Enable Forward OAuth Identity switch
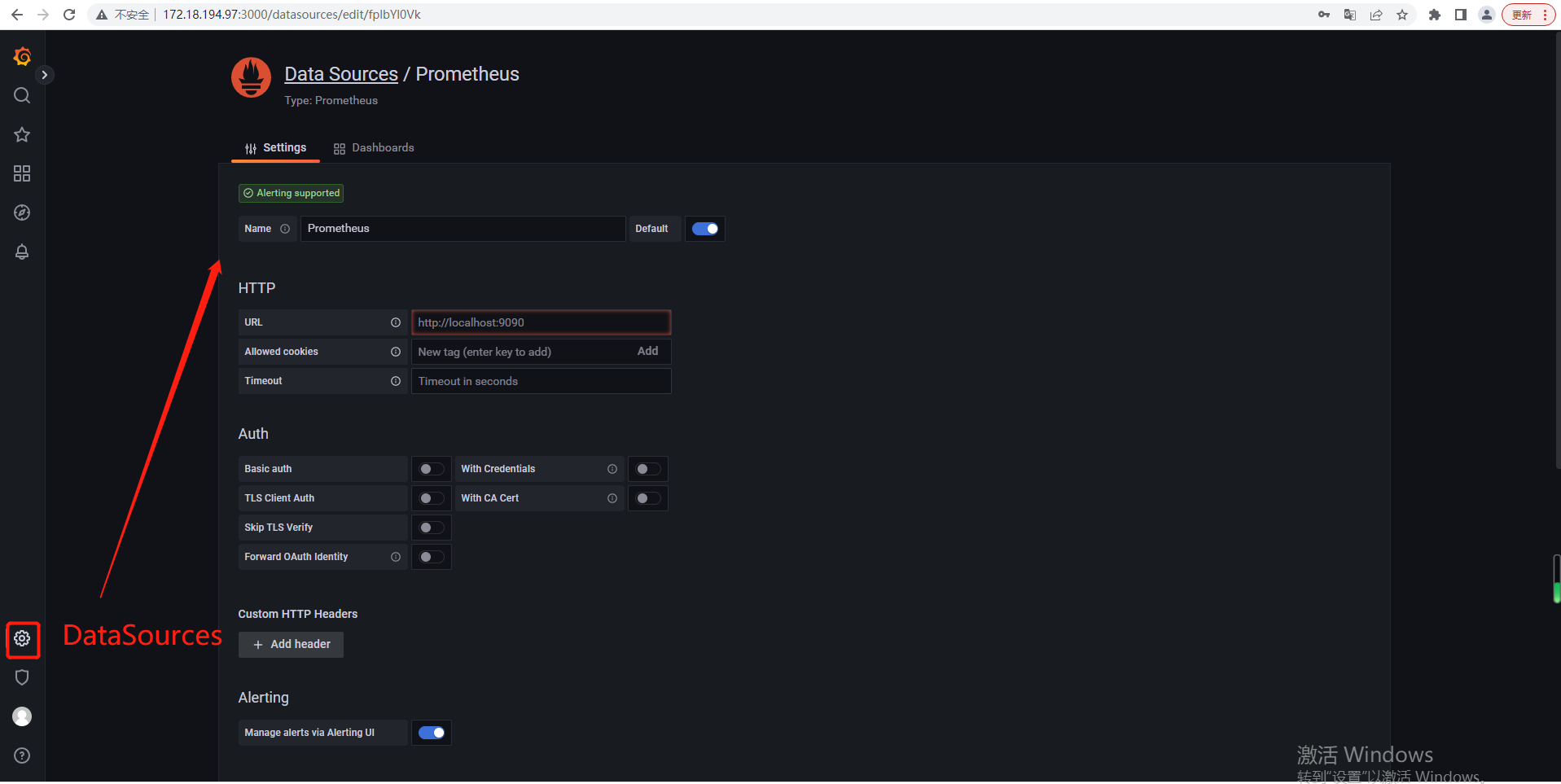The width and height of the screenshot is (1561, 784). click(x=432, y=557)
